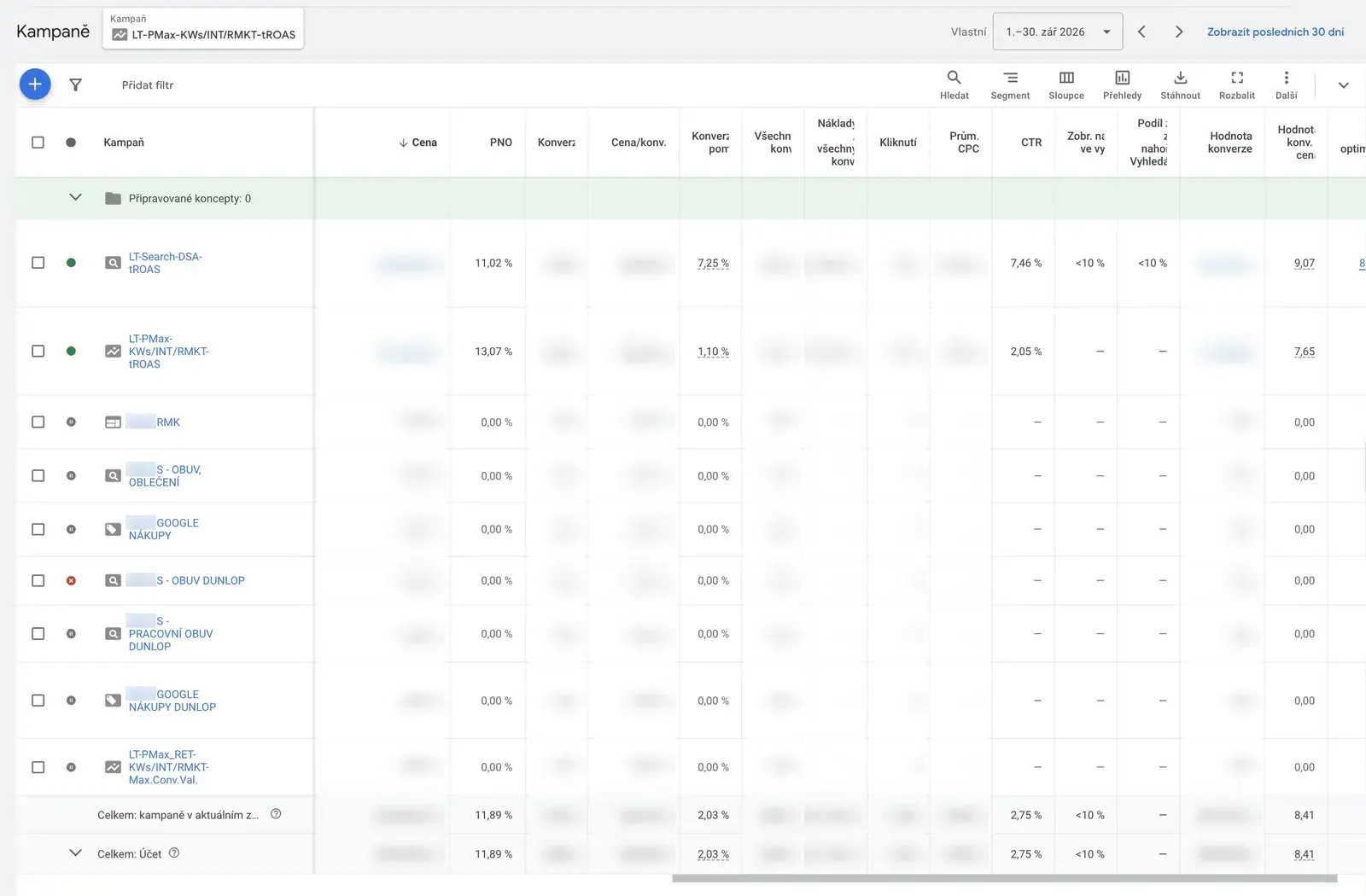Viewport: 1366px width, 896px height.
Task: Open the Hledat search tool
Action: [x=954, y=84]
